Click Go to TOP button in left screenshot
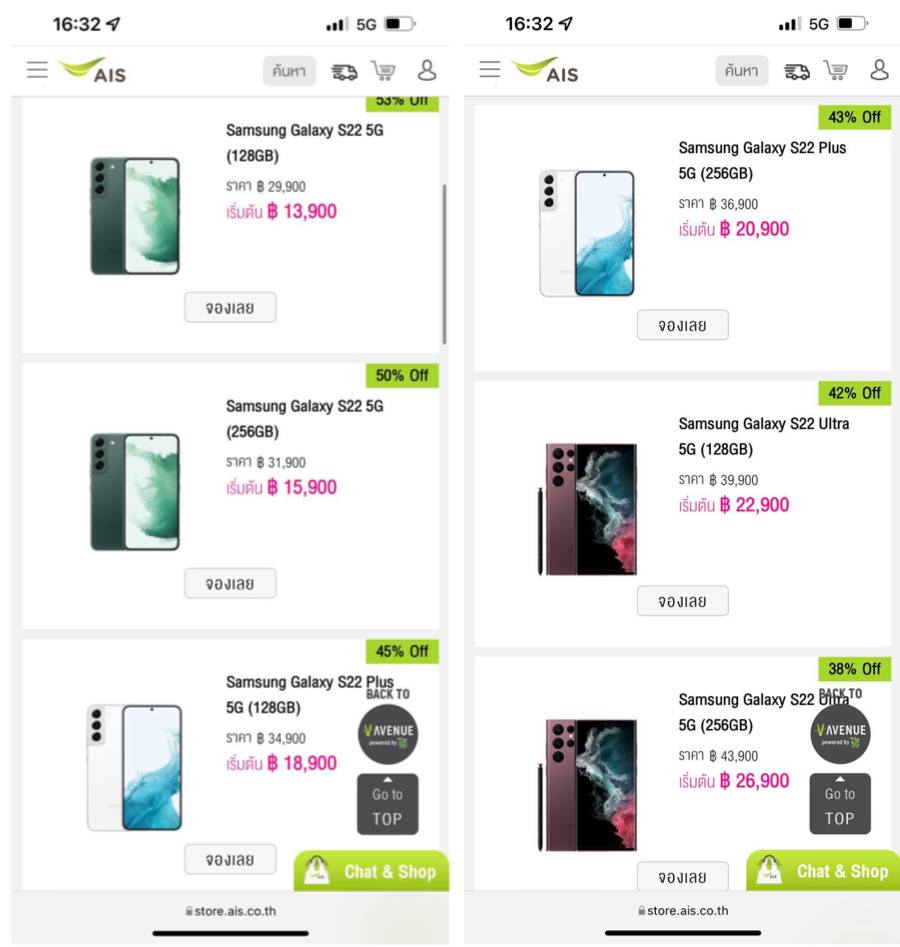900x947 pixels. (388, 806)
